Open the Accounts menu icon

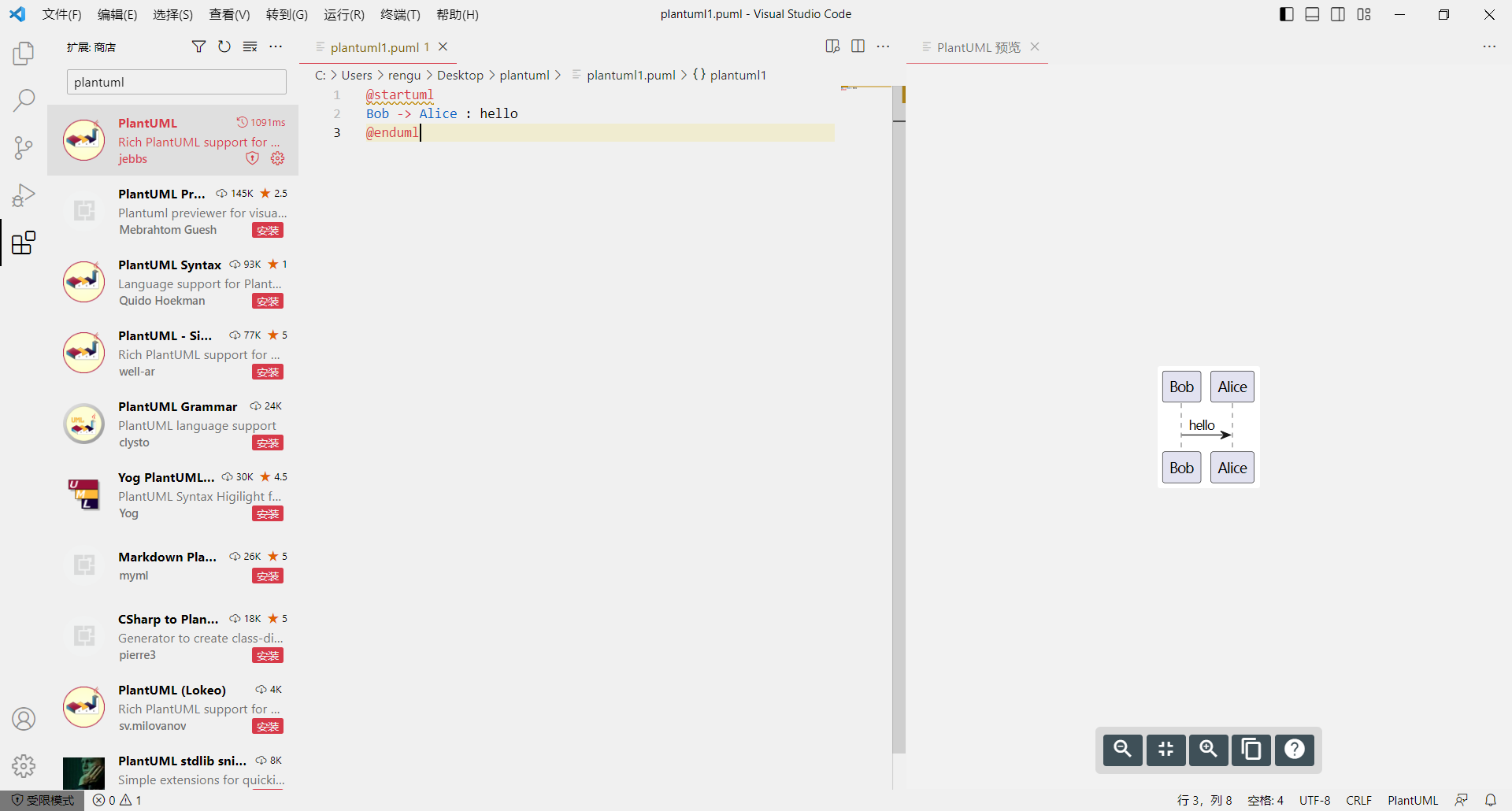coord(24,719)
